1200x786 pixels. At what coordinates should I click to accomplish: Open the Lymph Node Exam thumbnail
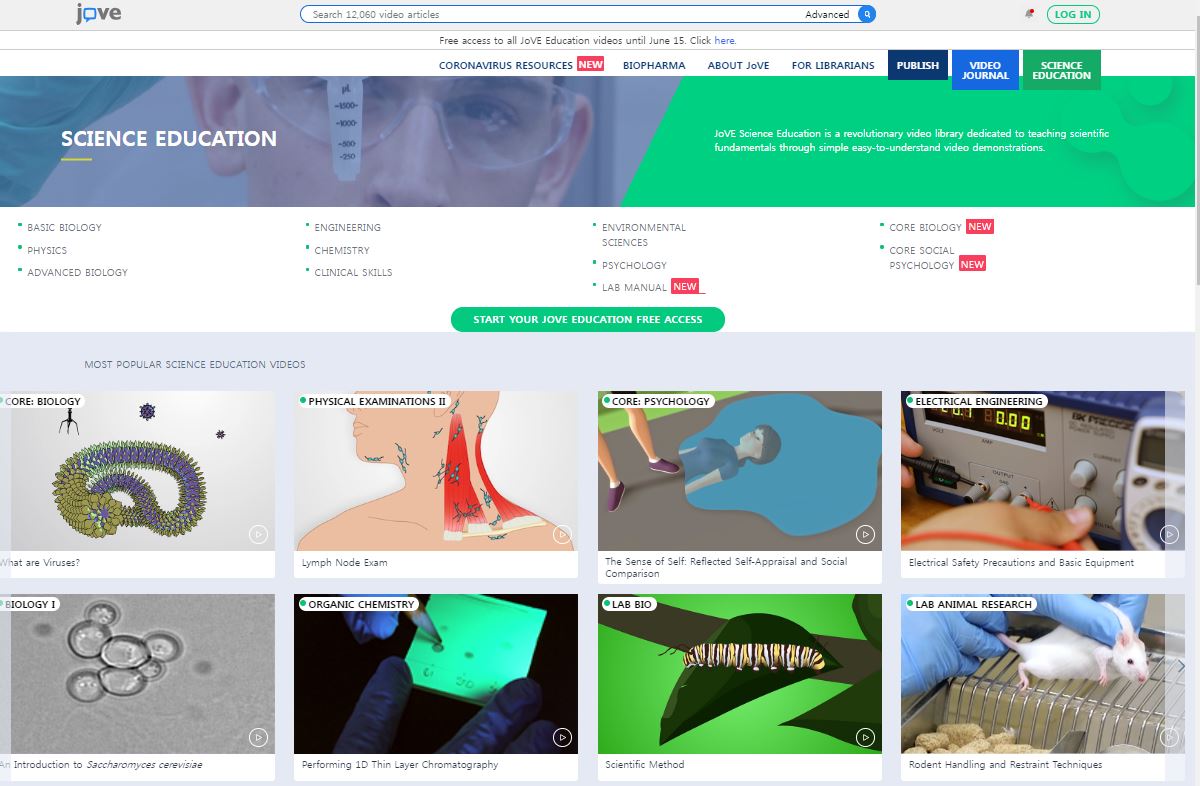pyautogui.click(x=436, y=470)
